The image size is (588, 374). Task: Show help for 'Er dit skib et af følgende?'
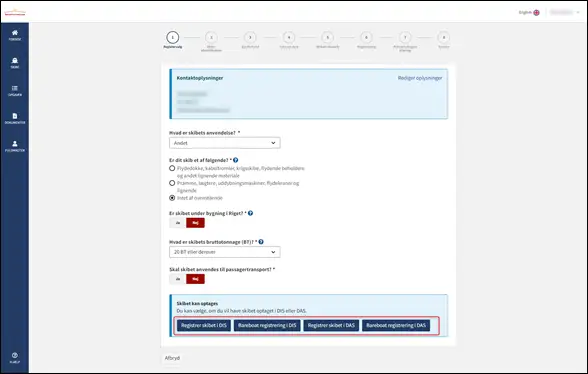point(236,160)
